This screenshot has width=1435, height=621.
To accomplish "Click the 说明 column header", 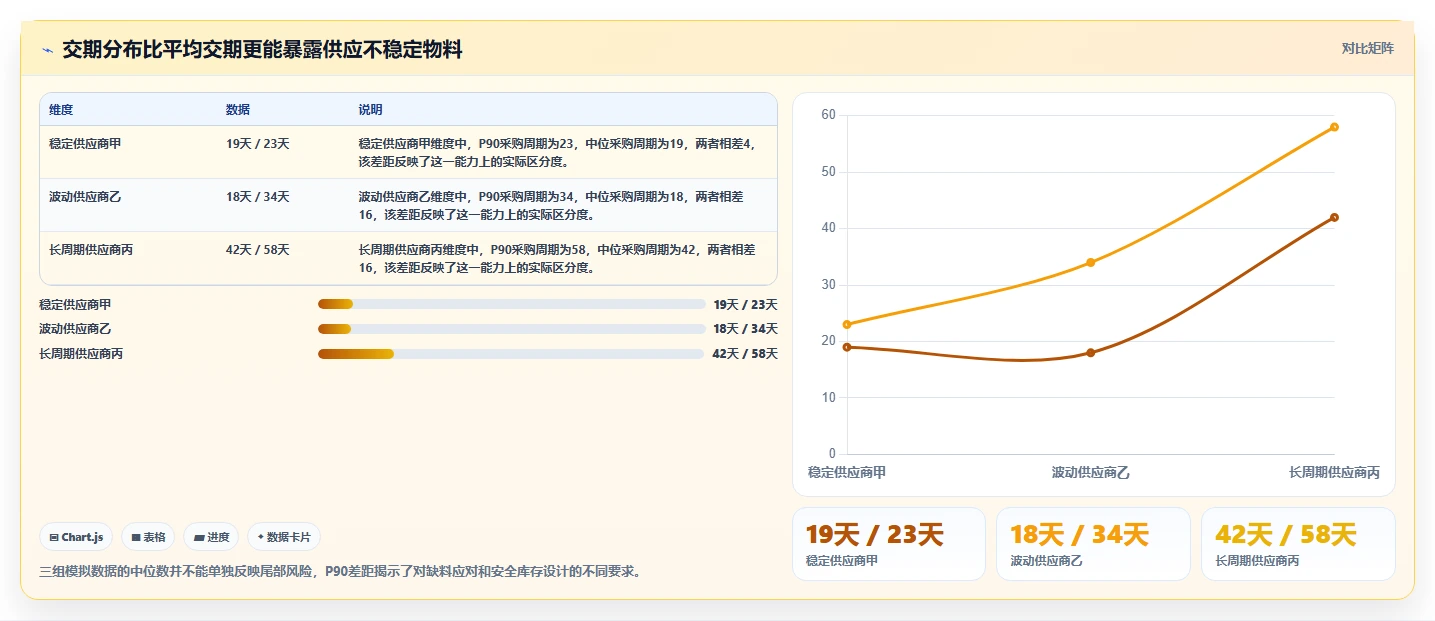I will tap(370, 110).
